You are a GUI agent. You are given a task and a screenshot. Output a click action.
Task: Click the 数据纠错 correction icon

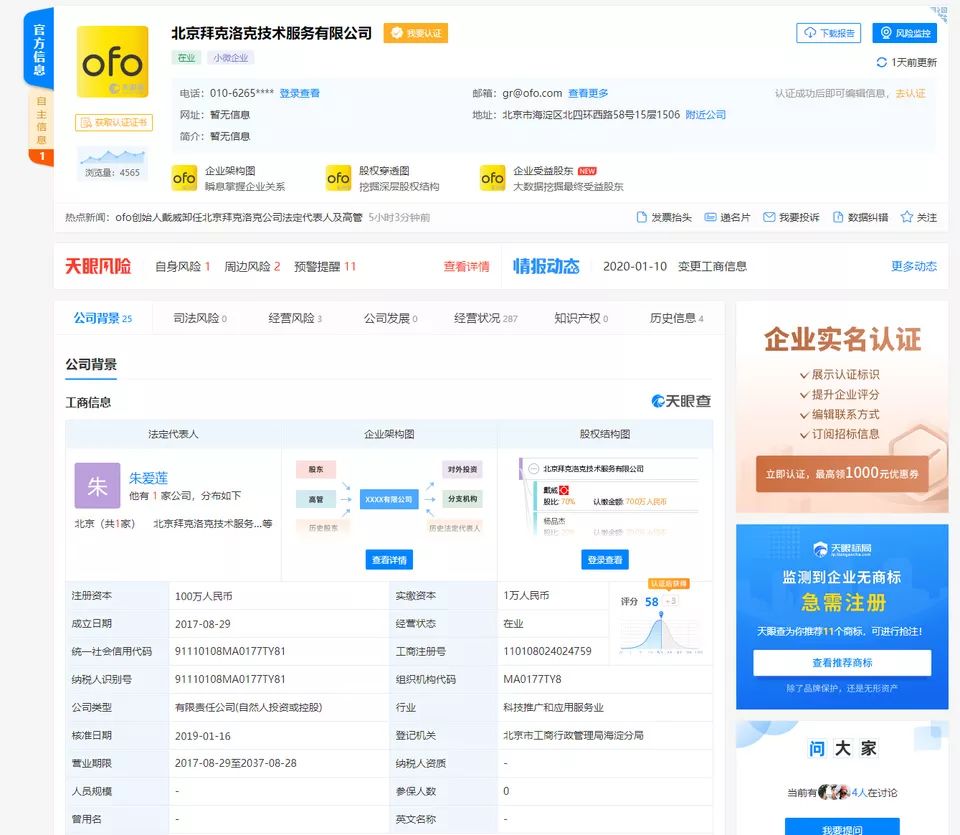pyautogui.click(x=838, y=217)
